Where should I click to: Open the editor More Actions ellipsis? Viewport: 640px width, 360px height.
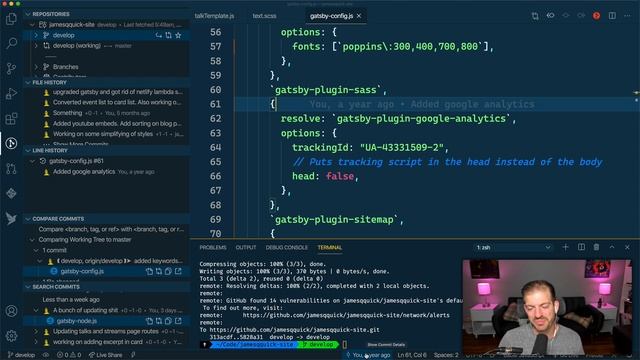pyautogui.click(x=627, y=16)
